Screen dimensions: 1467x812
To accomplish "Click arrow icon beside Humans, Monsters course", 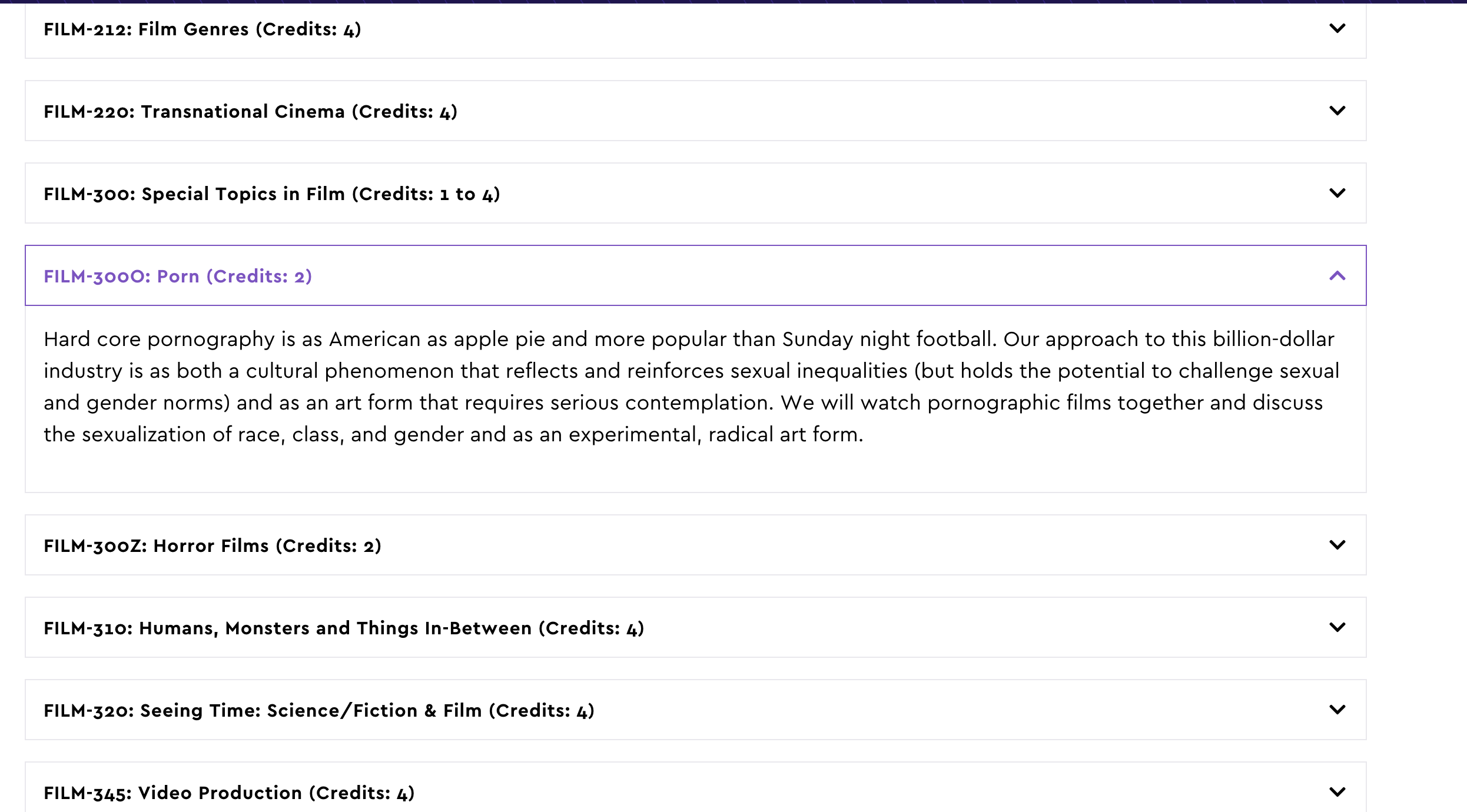I will click(1337, 627).
